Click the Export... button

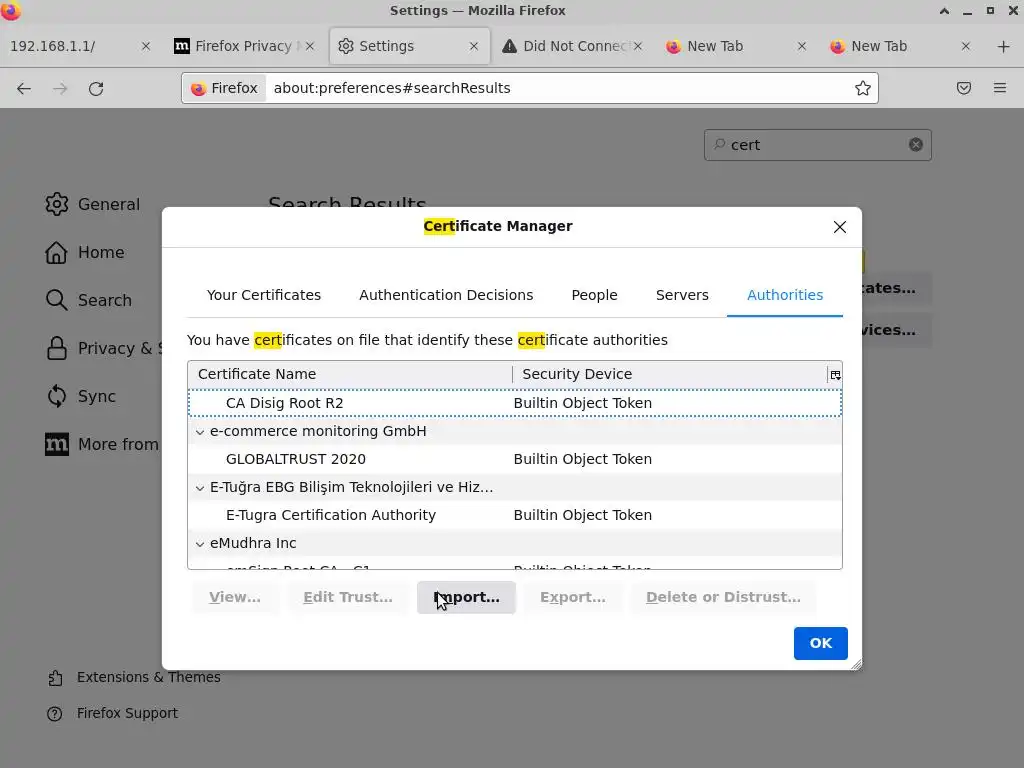tap(573, 598)
